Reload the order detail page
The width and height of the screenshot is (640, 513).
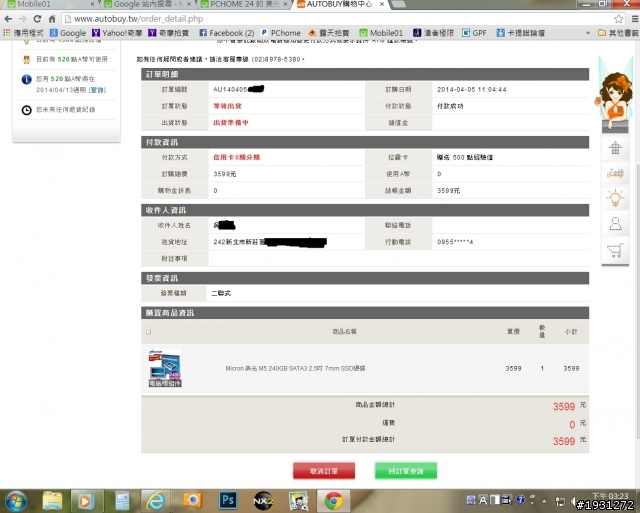click(38, 19)
